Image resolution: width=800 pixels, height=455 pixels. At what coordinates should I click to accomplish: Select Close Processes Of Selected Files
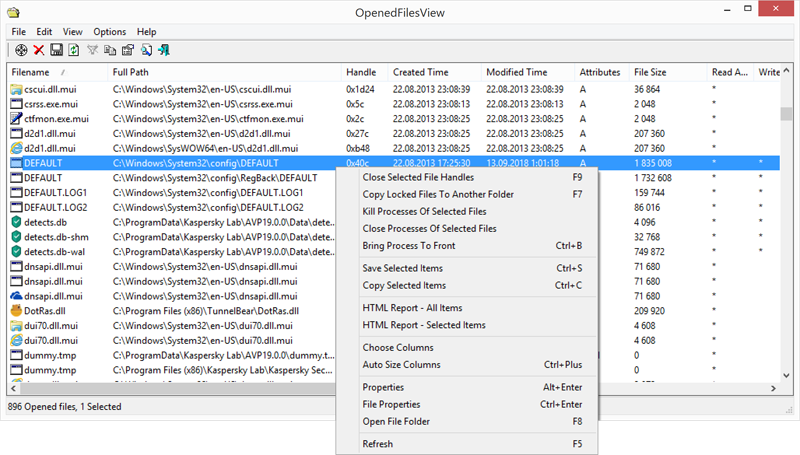(x=466, y=229)
